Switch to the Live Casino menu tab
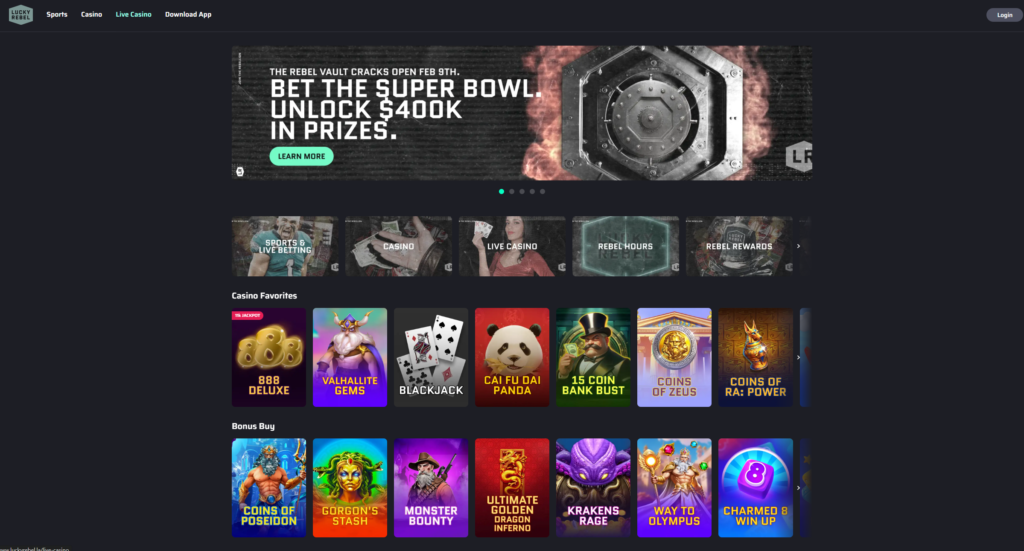 point(133,14)
